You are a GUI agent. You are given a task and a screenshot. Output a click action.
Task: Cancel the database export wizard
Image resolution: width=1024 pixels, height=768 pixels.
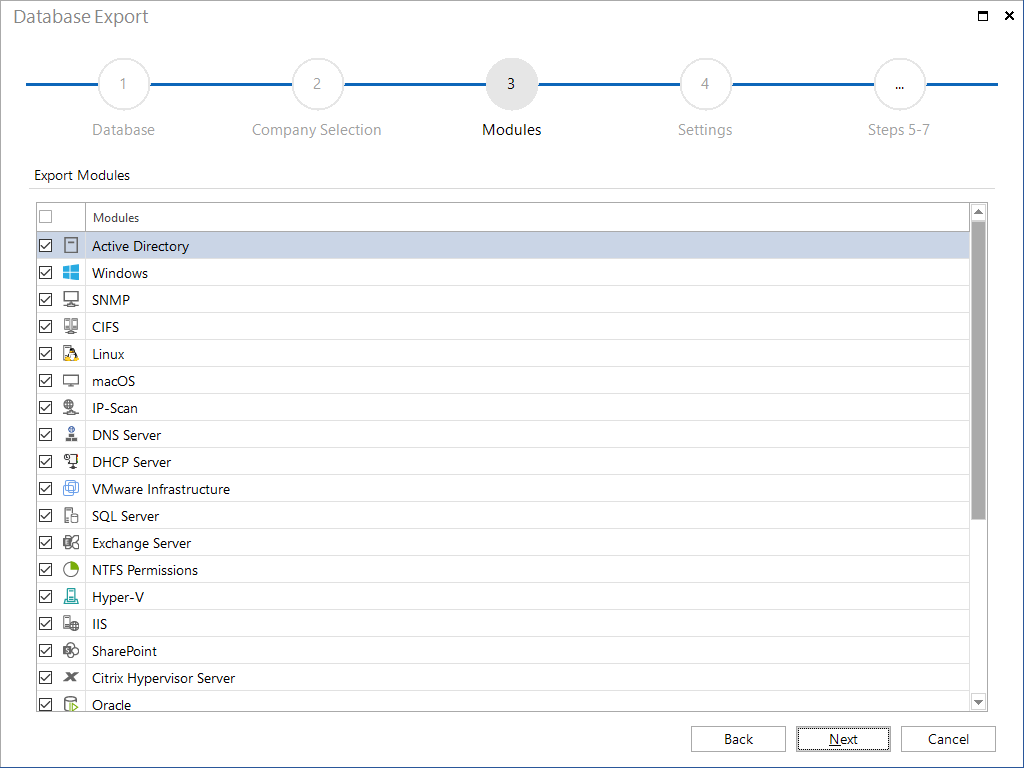click(948, 739)
